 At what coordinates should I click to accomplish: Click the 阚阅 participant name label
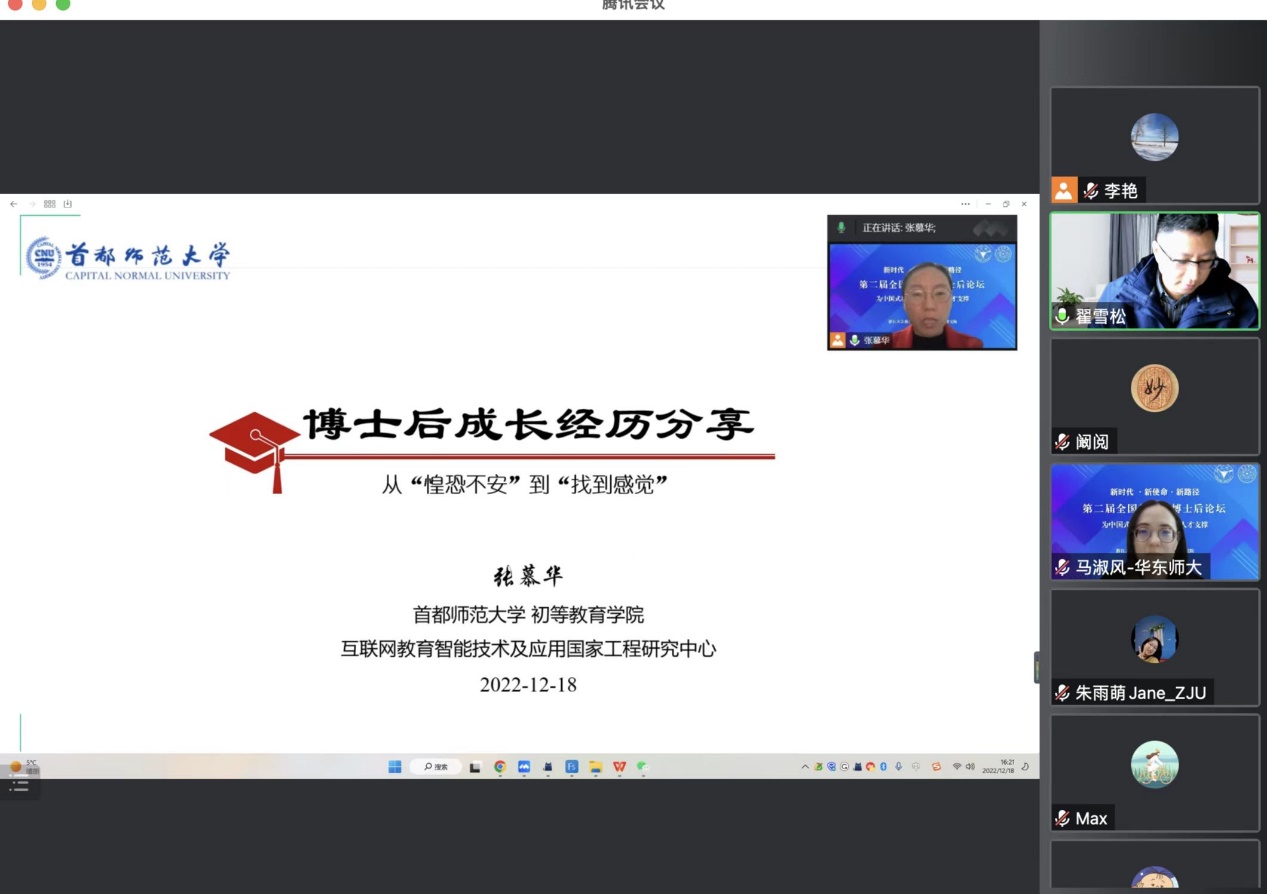(1092, 442)
